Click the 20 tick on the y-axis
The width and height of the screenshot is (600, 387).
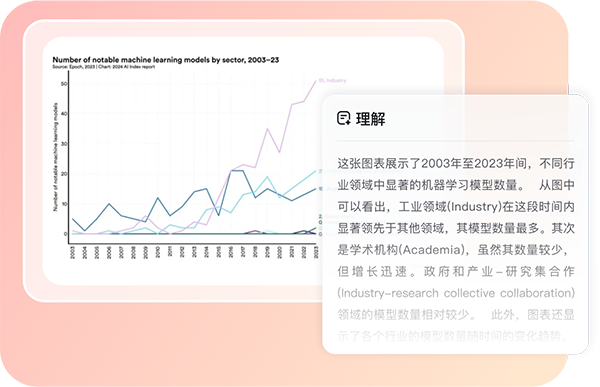pyautogui.click(x=64, y=174)
